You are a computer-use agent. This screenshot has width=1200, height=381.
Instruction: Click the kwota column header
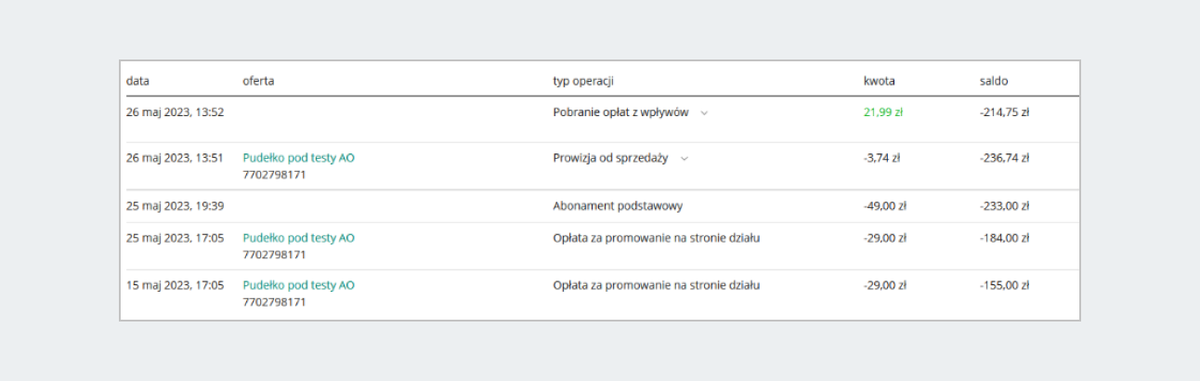tap(879, 80)
